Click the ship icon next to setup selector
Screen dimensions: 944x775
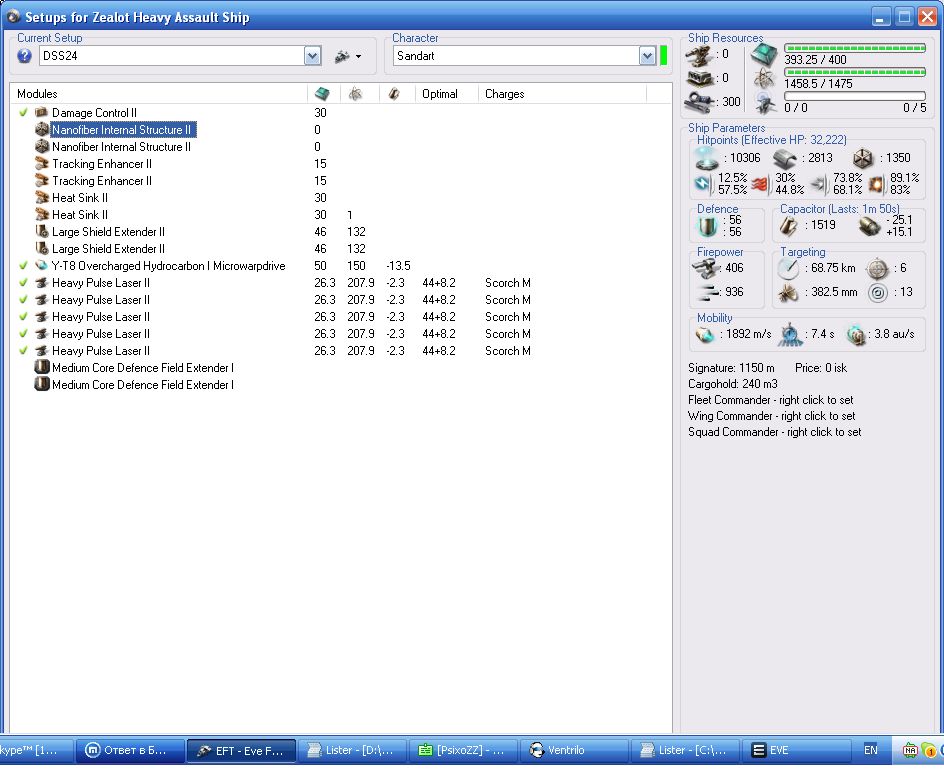[342, 57]
